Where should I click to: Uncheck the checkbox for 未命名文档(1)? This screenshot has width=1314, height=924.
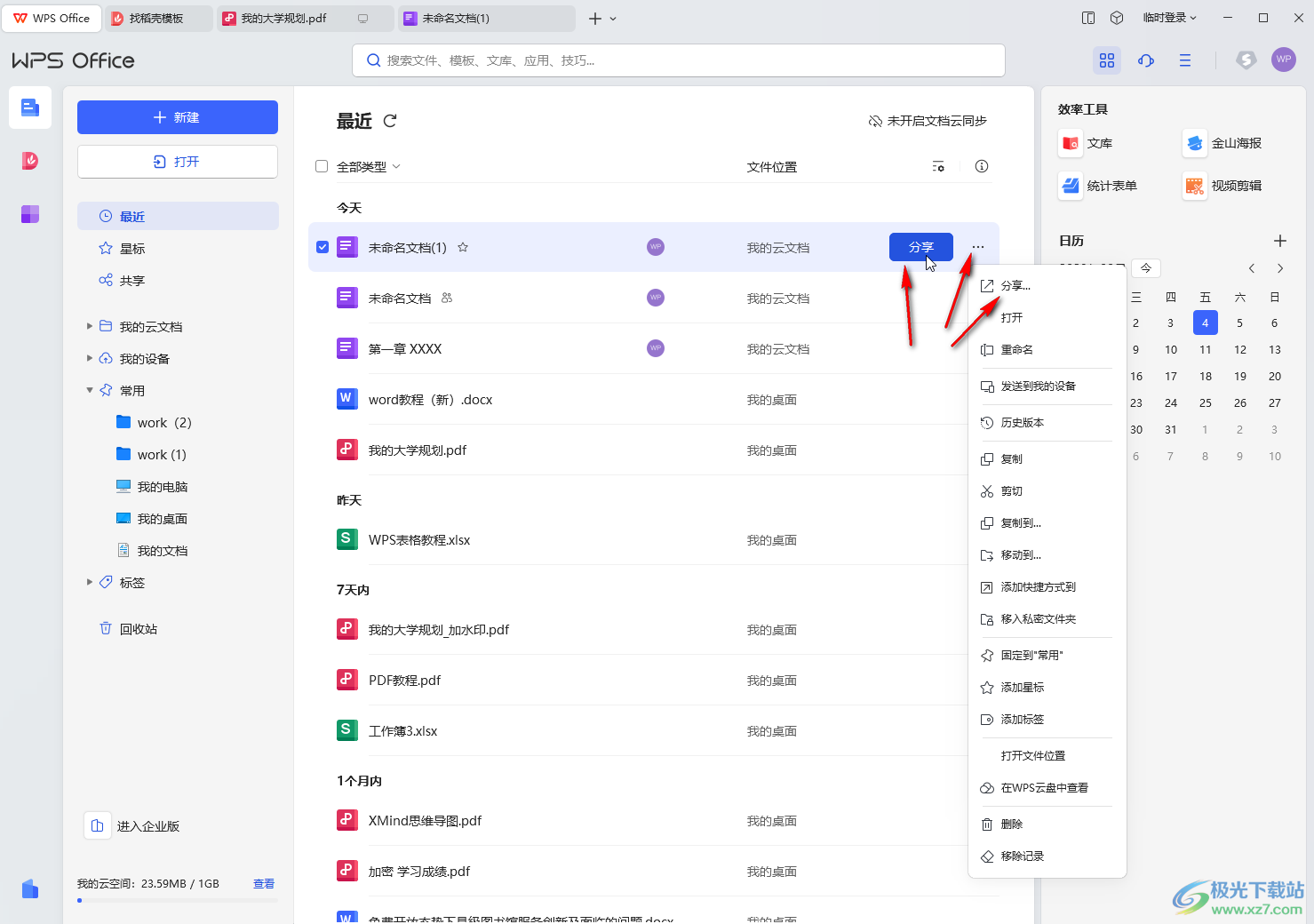point(323,247)
